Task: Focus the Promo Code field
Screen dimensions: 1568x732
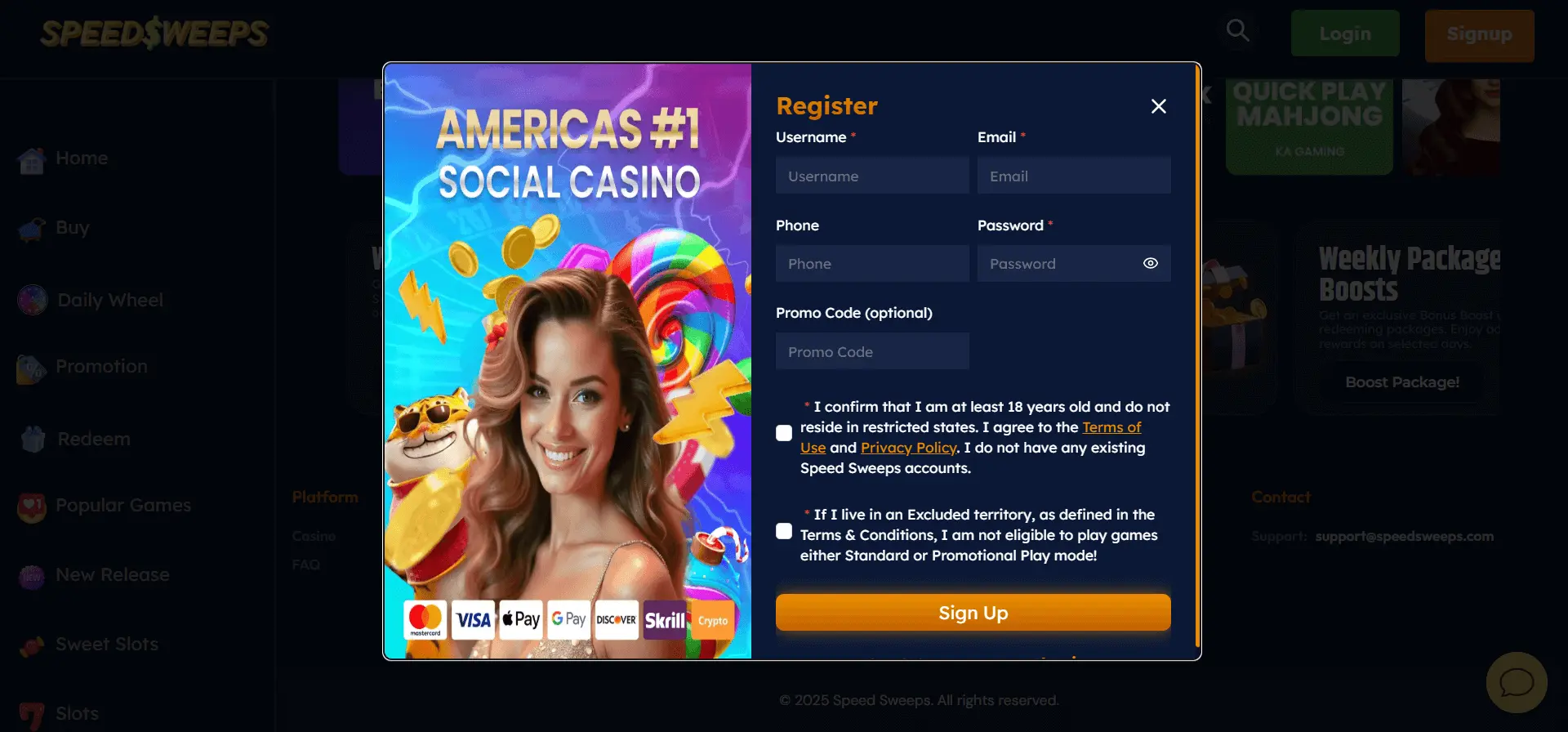Action: [872, 351]
